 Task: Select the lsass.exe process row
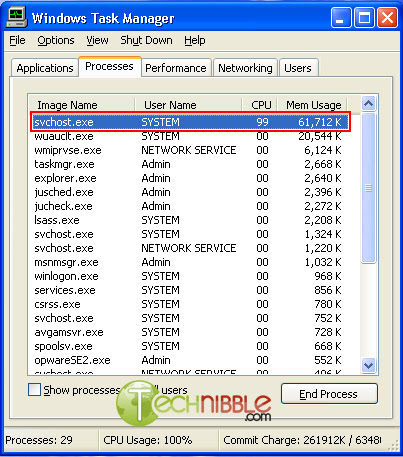tap(190, 220)
